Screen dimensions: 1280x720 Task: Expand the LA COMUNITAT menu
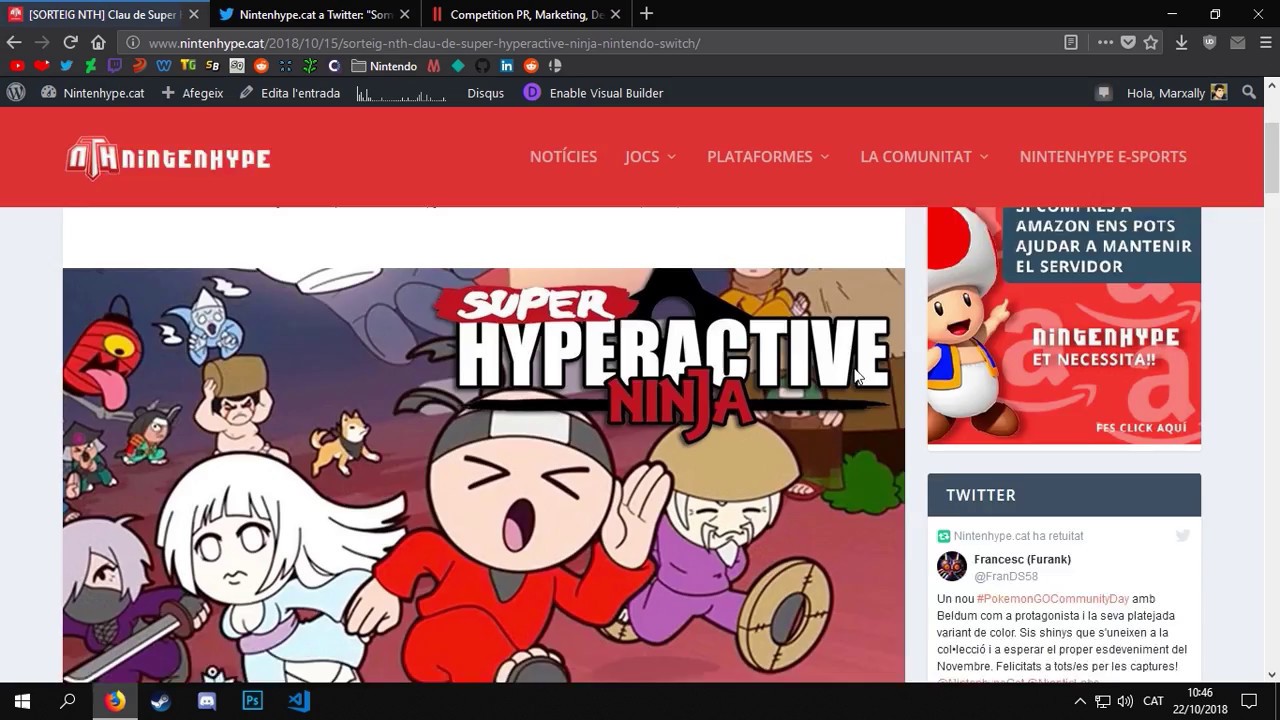point(924,156)
